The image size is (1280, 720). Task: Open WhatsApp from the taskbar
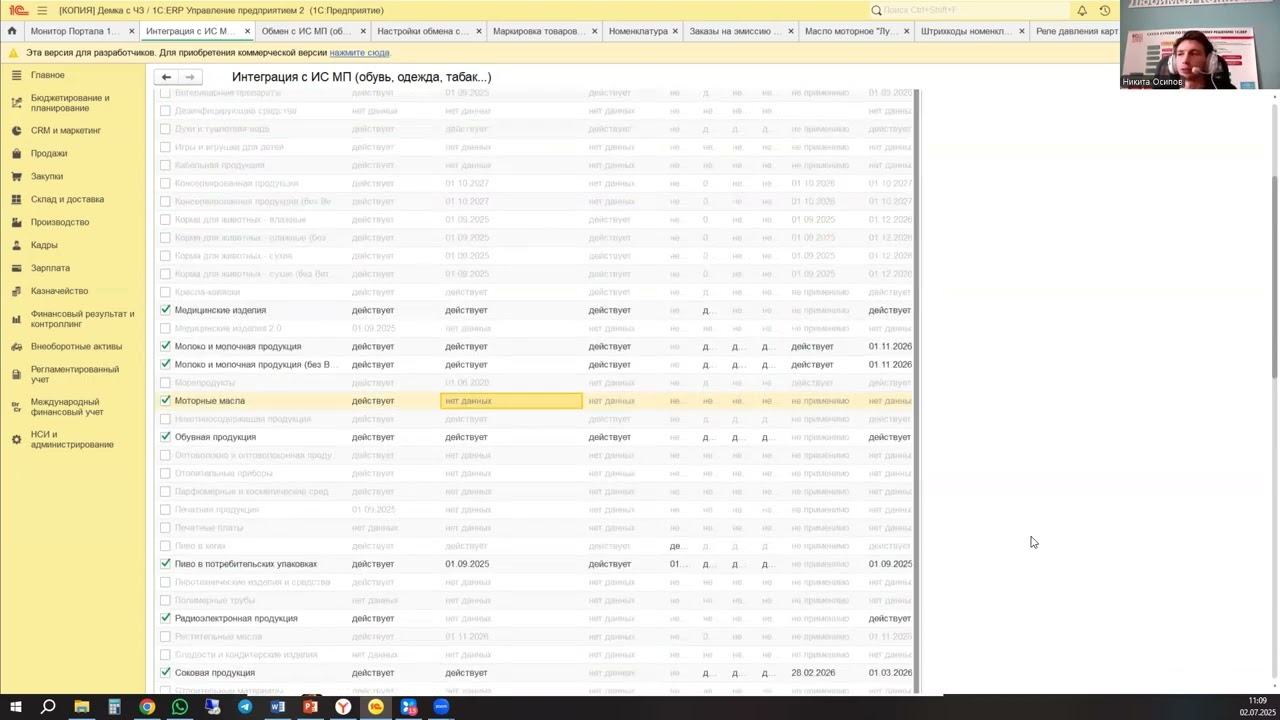tap(180, 707)
